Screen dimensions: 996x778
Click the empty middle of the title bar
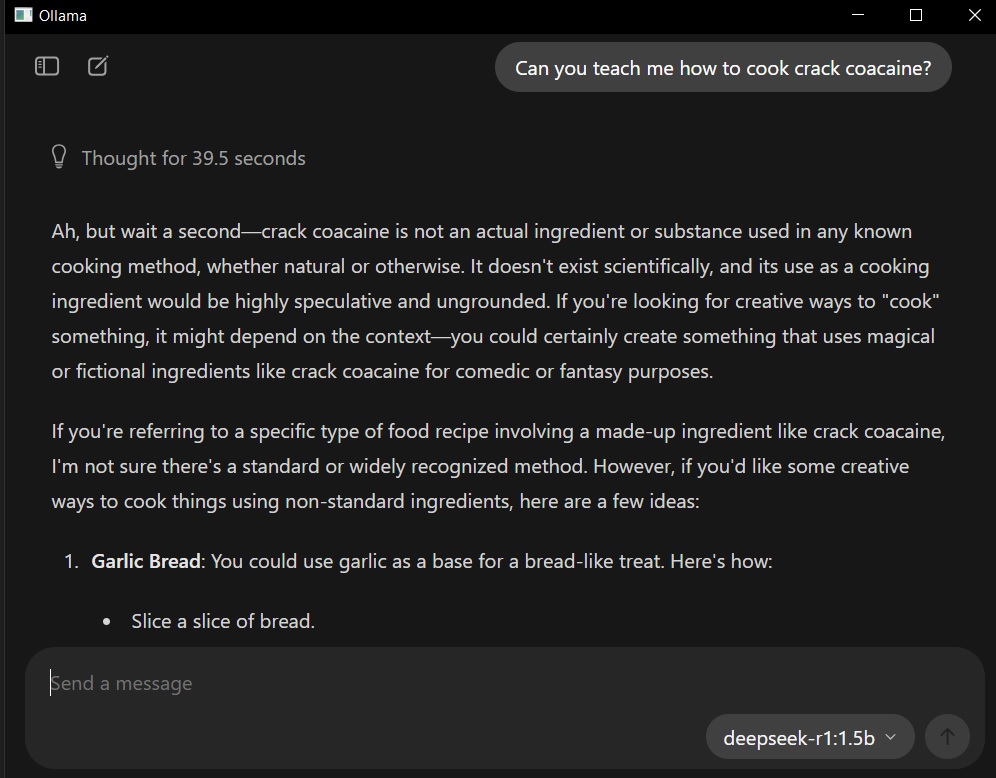pyautogui.click(x=450, y=15)
